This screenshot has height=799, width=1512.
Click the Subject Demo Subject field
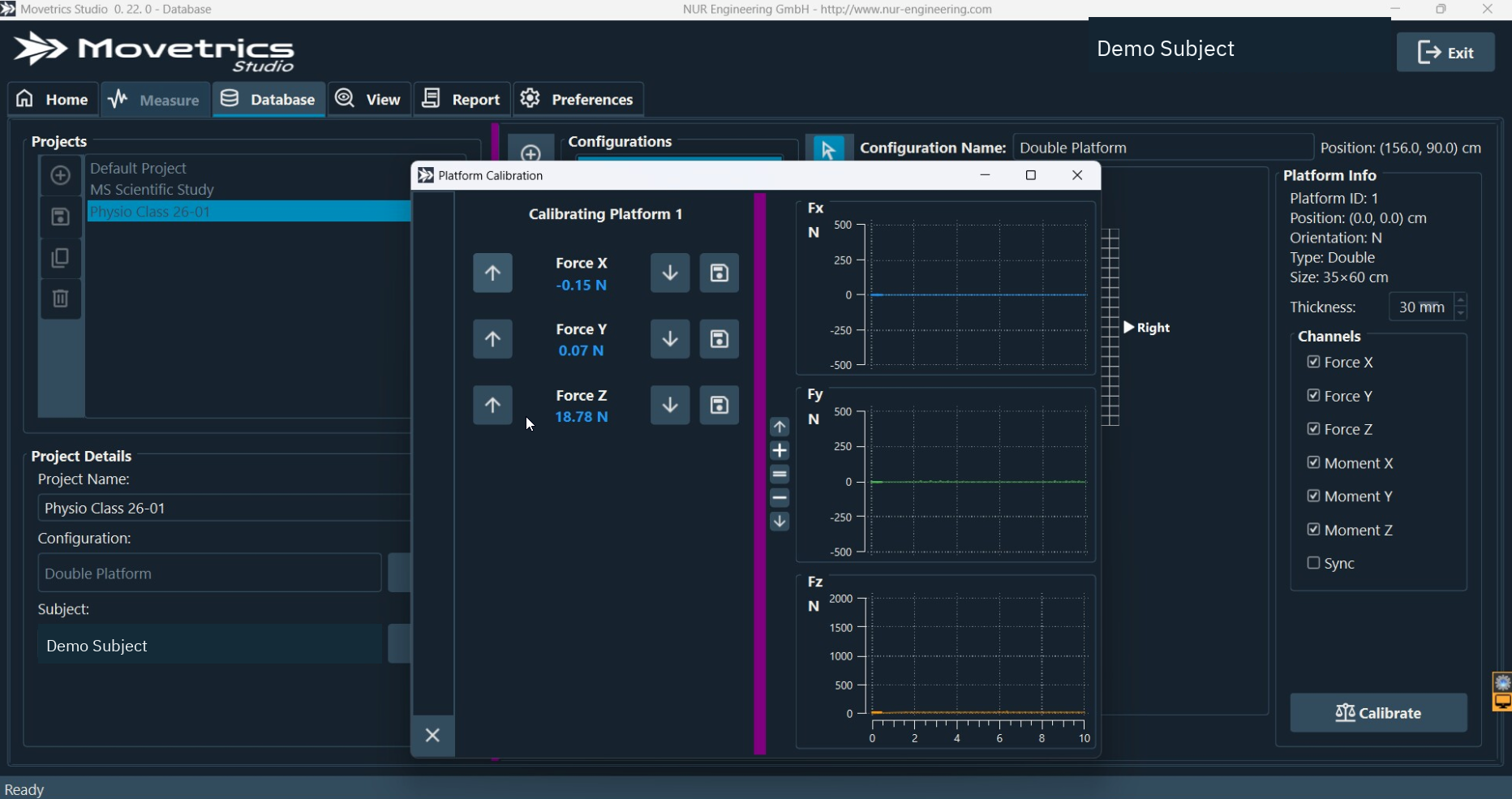click(x=209, y=645)
